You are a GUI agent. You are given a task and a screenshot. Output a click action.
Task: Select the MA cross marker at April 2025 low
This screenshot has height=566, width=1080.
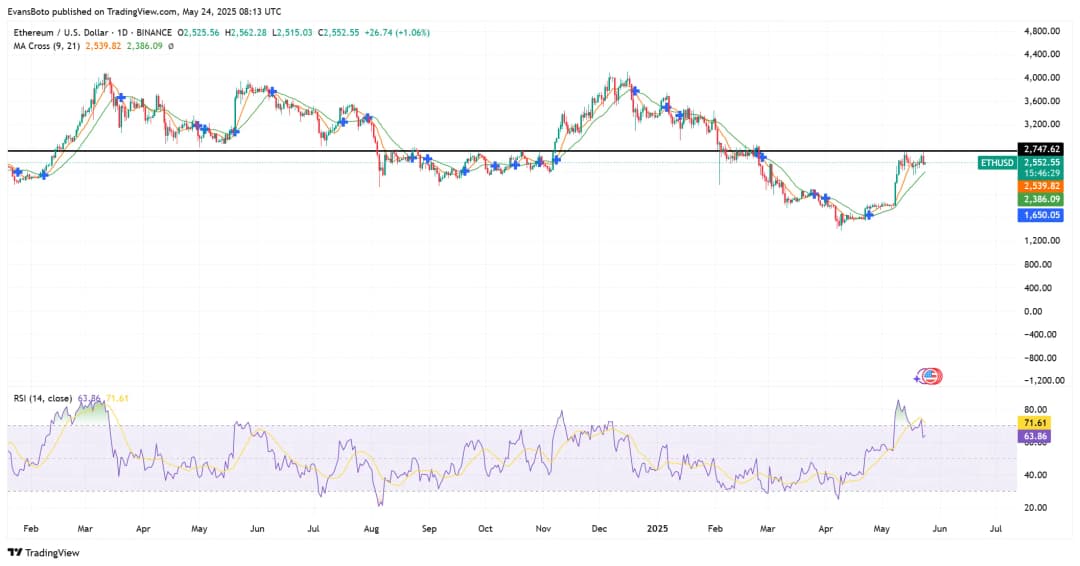tap(869, 215)
